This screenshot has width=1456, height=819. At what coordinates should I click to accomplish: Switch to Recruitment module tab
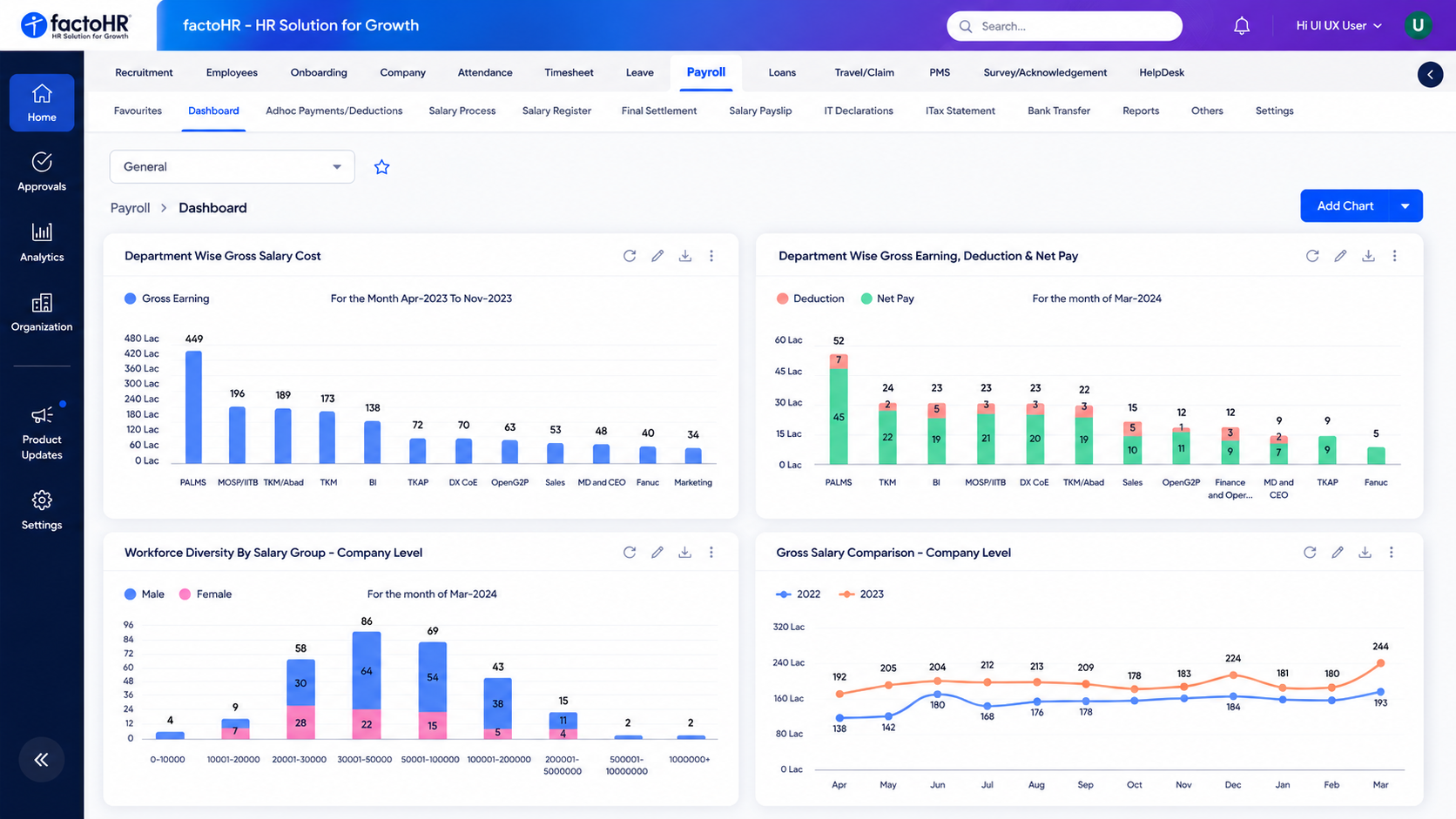tap(144, 73)
